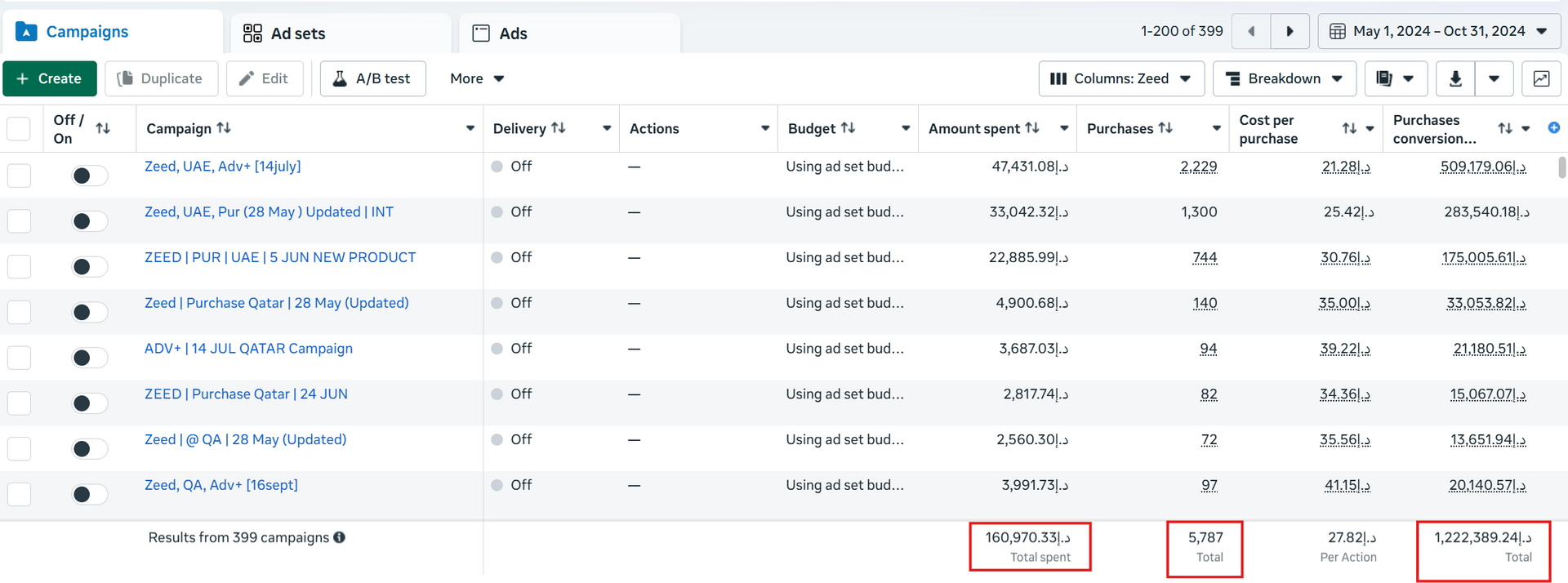The width and height of the screenshot is (1568, 583).
Task: Toggle on Zeed, UAE, Pur (28 May) campaign
Action: click(88, 221)
